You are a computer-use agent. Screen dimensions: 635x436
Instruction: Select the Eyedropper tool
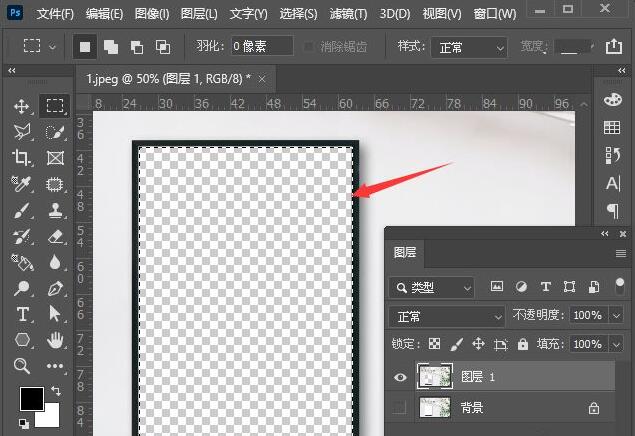pyautogui.click(x=21, y=184)
